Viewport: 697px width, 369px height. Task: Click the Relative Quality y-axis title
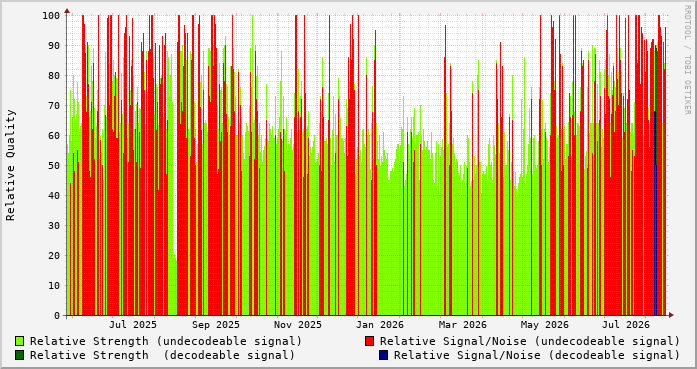[11, 165]
